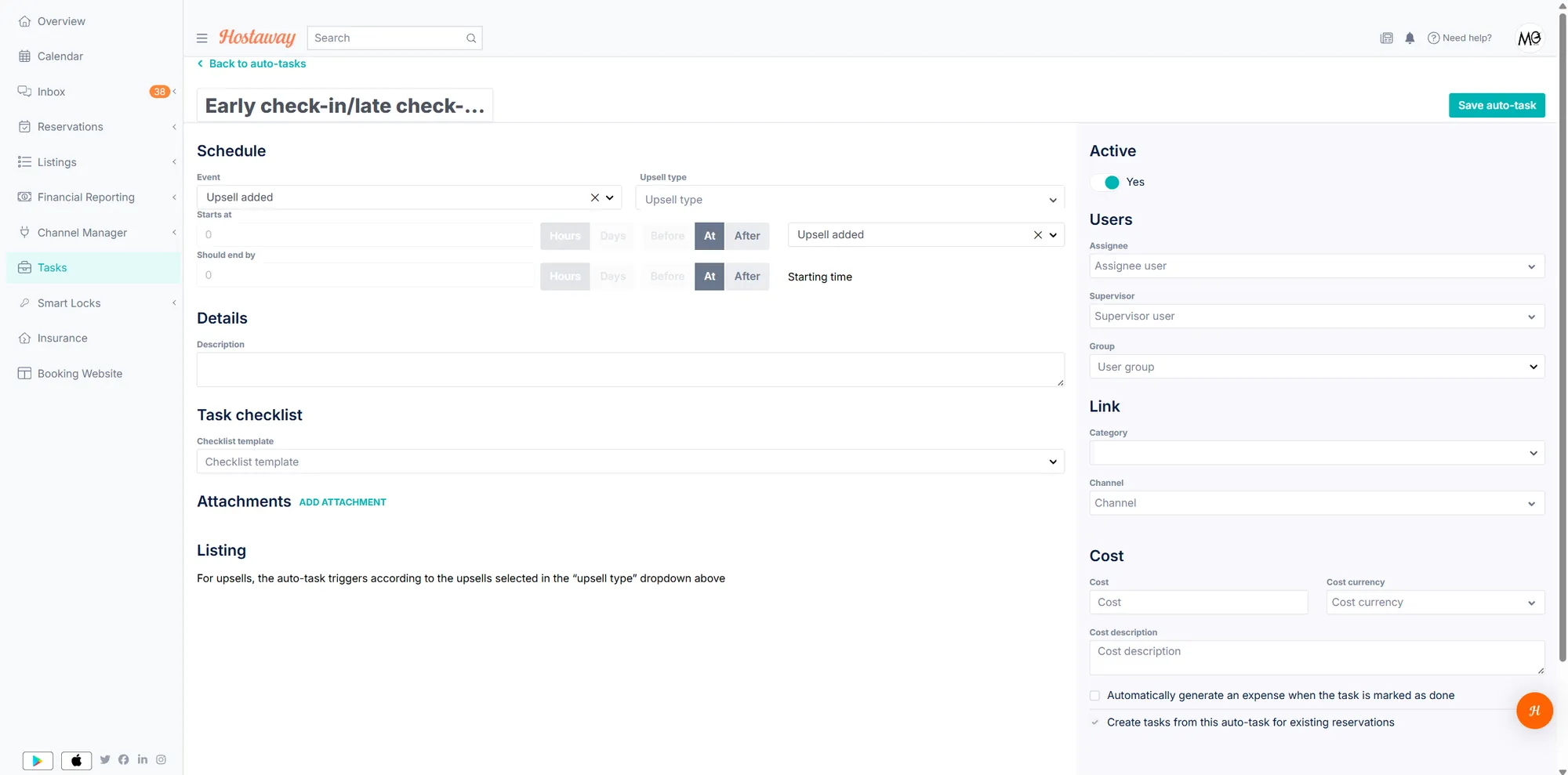Open the Google Play store badge
The image size is (1568, 775).
coord(38,760)
